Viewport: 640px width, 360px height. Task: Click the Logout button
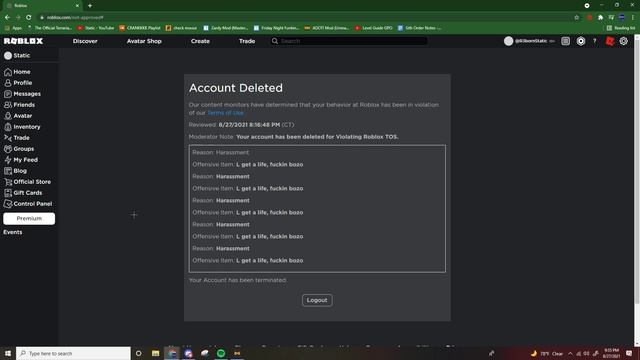tap(317, 300)
